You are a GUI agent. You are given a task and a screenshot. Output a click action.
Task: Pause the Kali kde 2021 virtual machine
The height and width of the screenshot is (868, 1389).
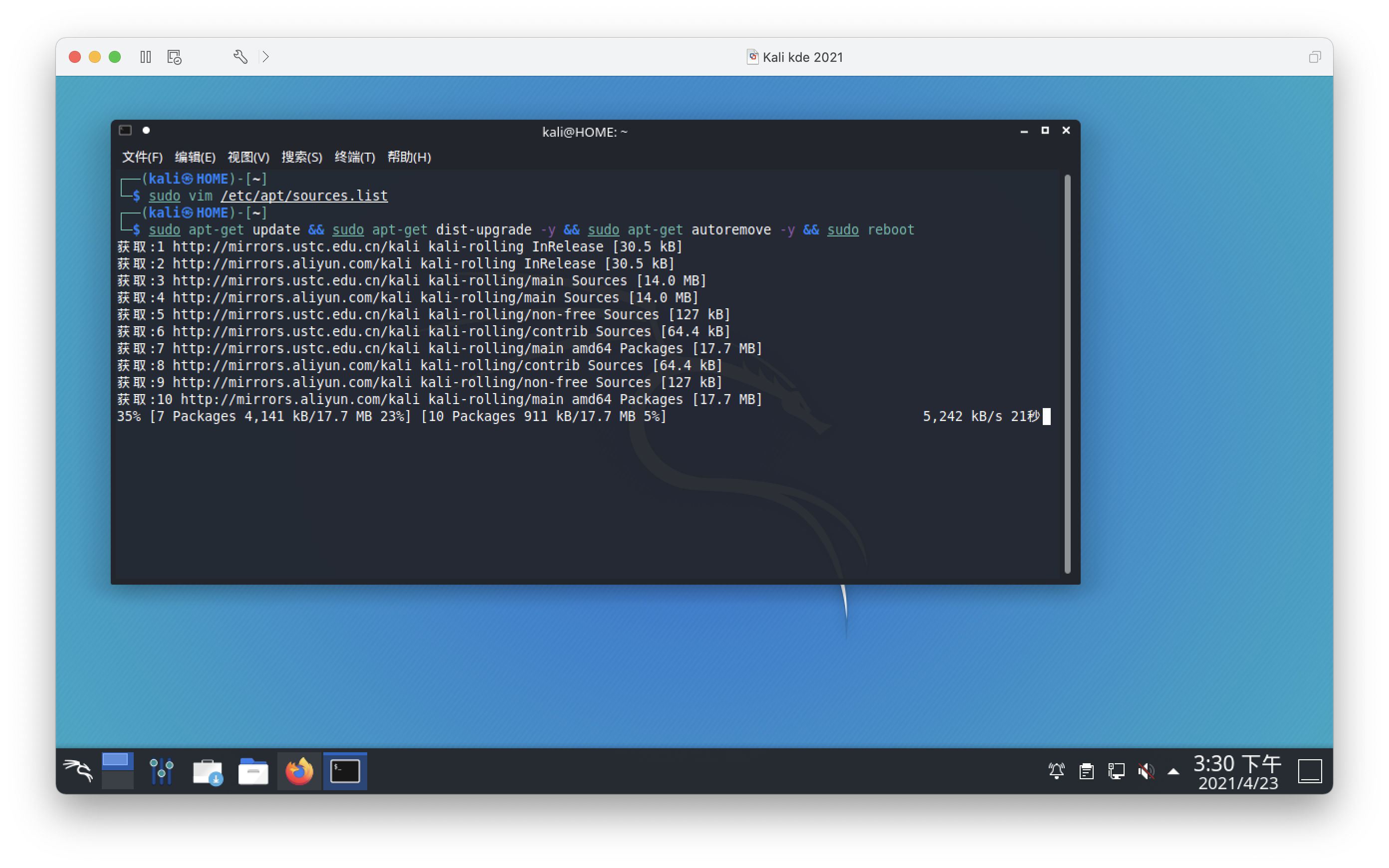point(146,57)
